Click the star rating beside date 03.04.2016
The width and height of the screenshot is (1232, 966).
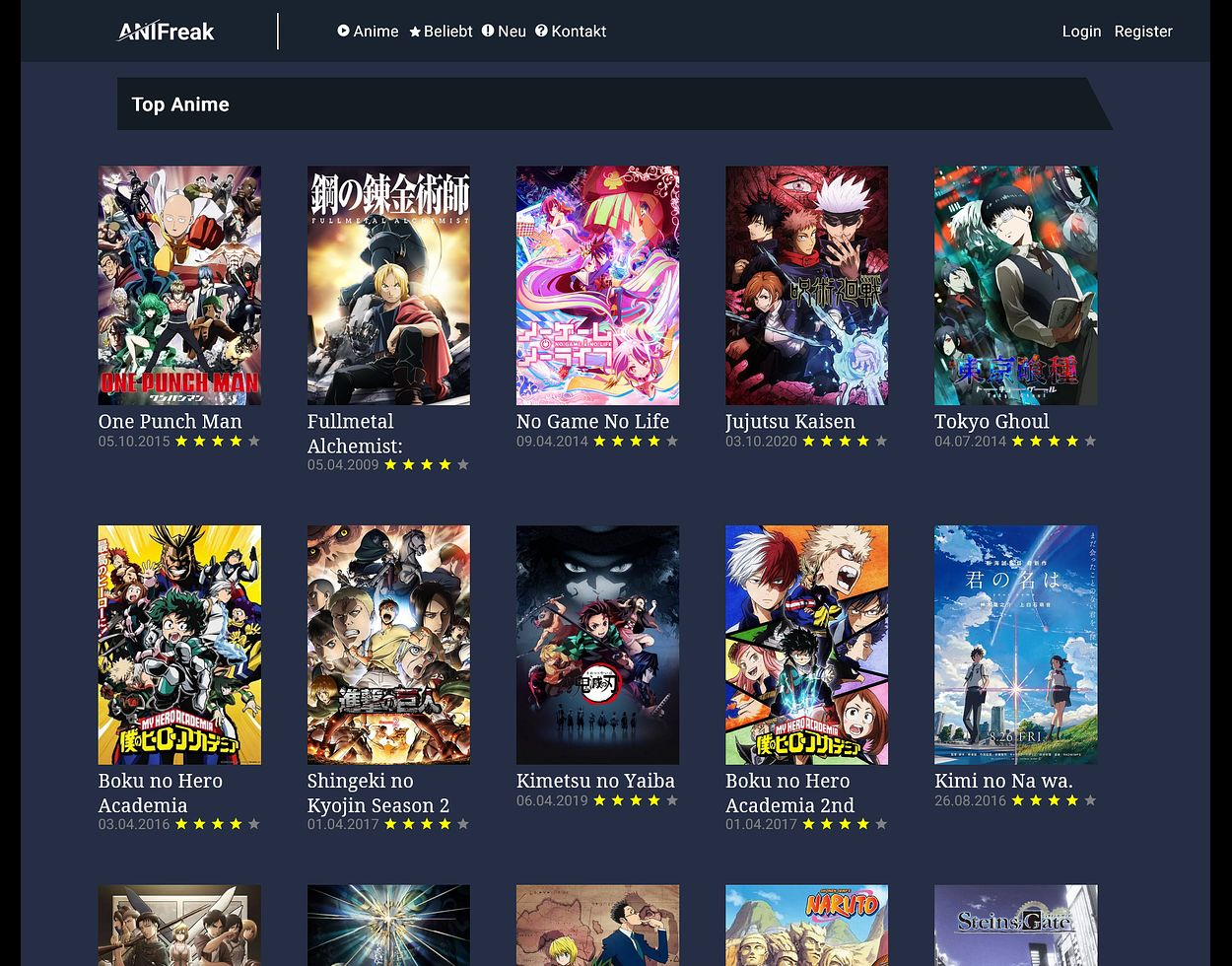click(218, 824)
